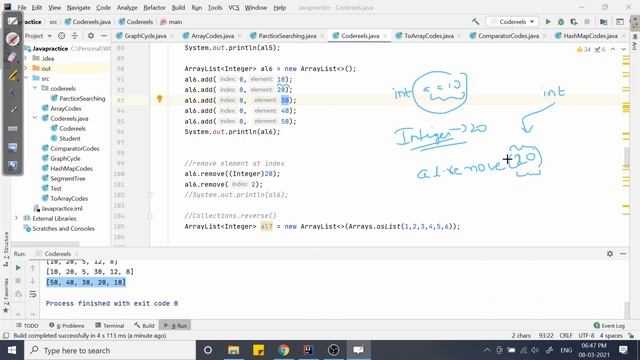Click the Collapse All icon in Project panel
Viewport: 640px width, 360px height.
pyautogui.click(x=75, y=36)
